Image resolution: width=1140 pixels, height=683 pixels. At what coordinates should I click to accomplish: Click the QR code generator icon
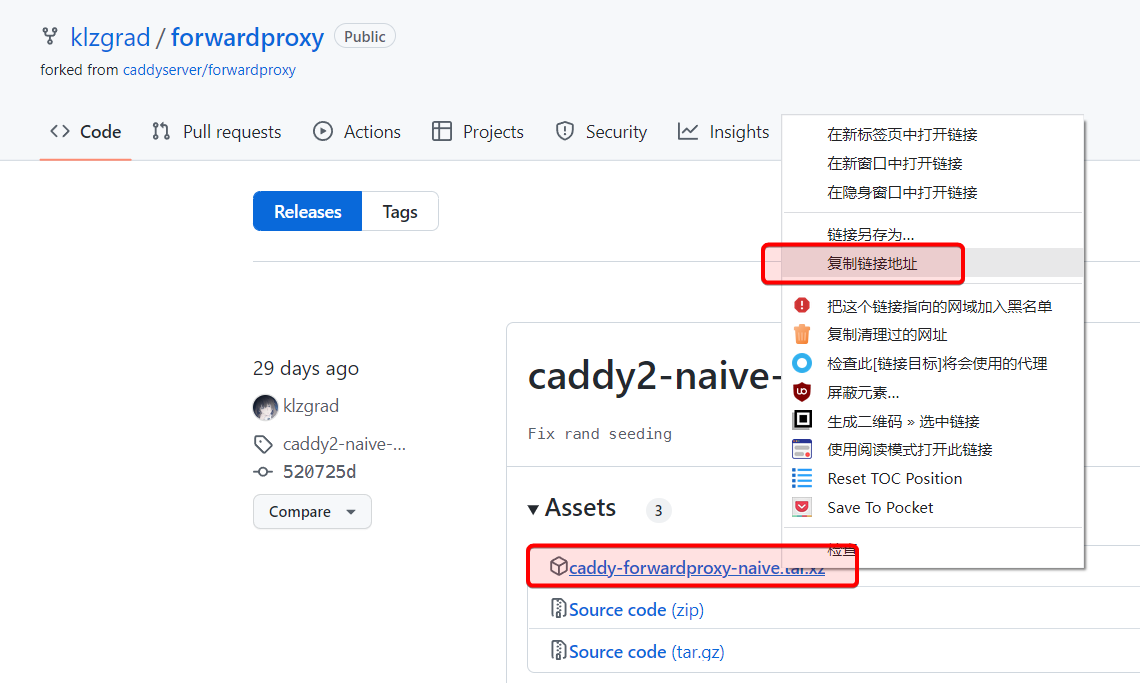pyautogui.click(x=802, y=421)
